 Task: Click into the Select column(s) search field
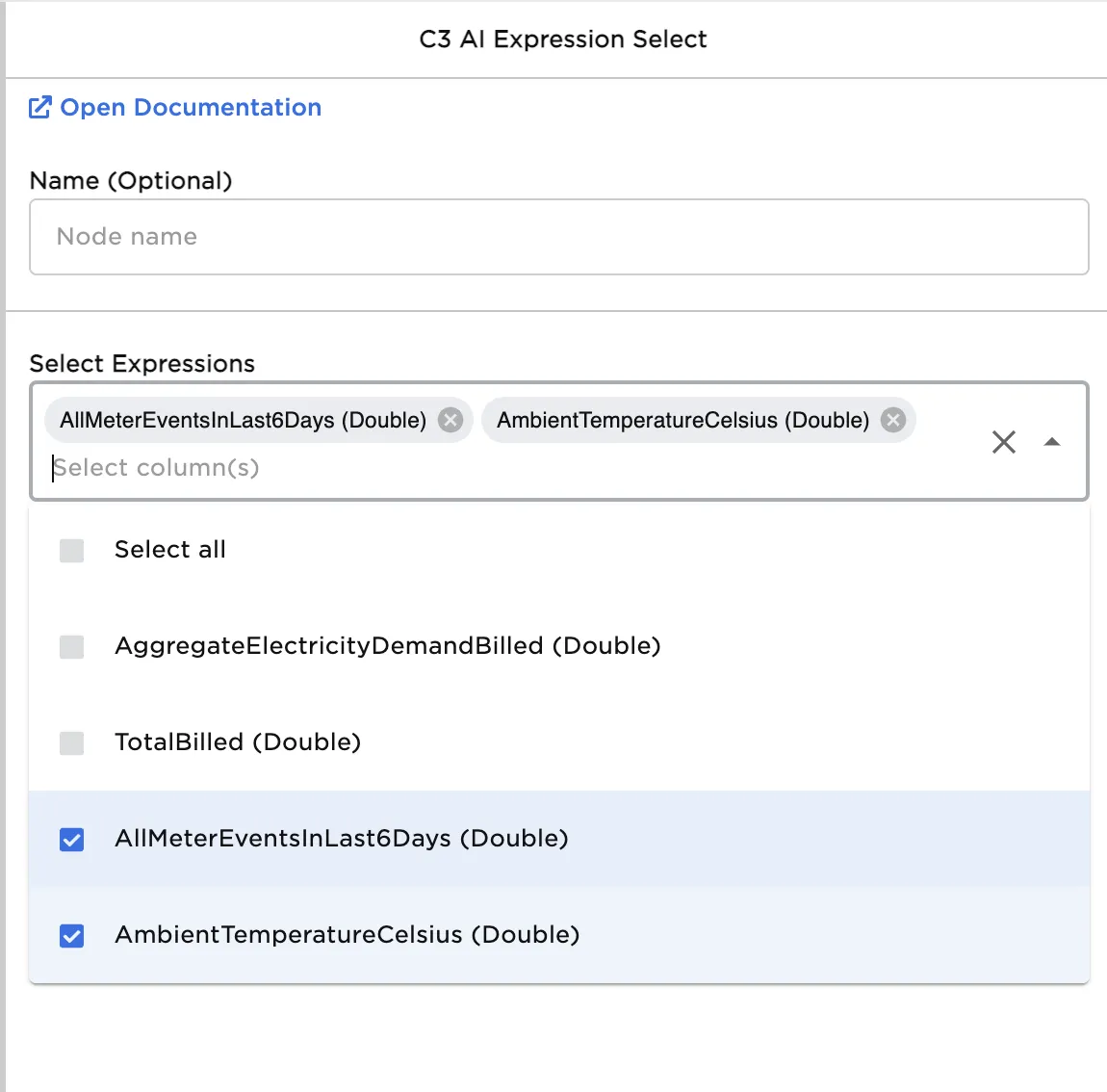click(385, 468)
